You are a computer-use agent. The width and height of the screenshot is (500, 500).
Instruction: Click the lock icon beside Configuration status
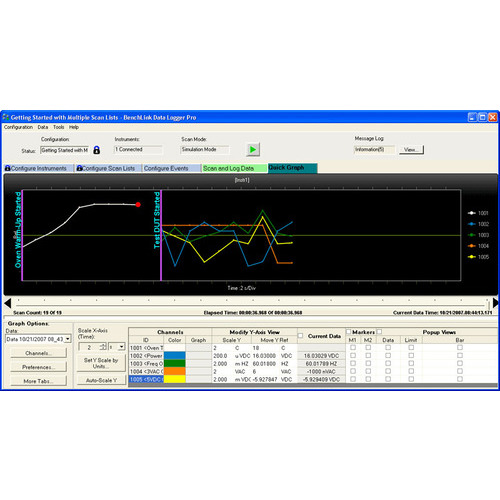tap(96, 150)
